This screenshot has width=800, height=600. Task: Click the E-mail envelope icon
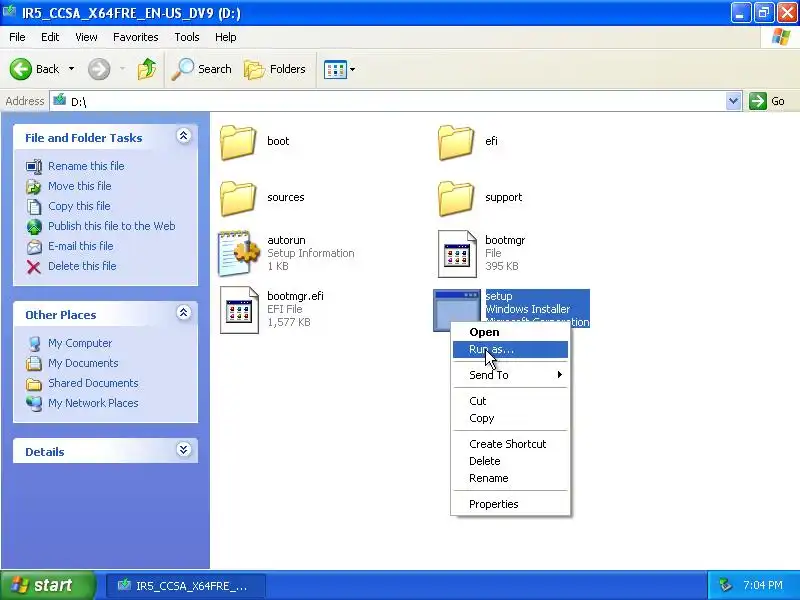point(34,246)
